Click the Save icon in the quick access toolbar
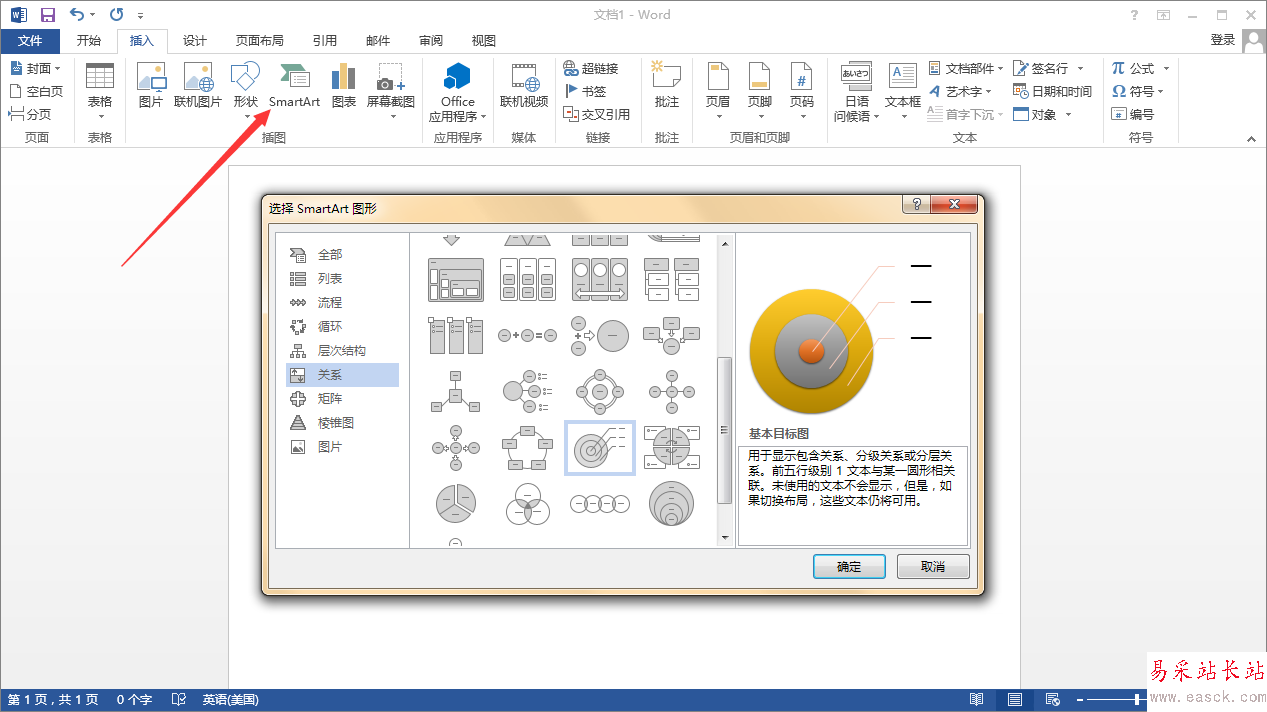The image size is (1267, 712). click(47, 15)
